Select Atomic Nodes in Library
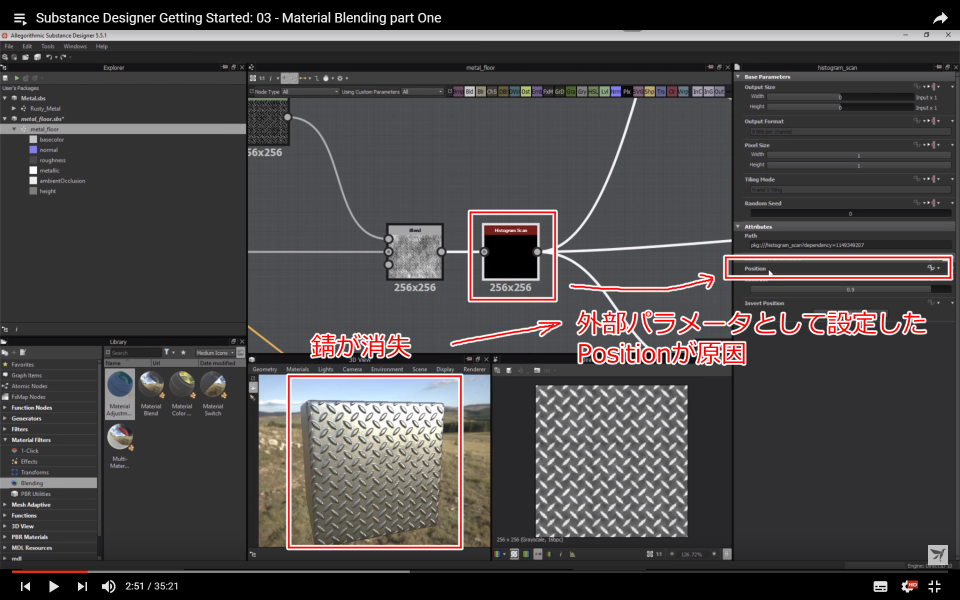Image resolution: width=960 pixels, height=600 pixels. coord(29,386)
